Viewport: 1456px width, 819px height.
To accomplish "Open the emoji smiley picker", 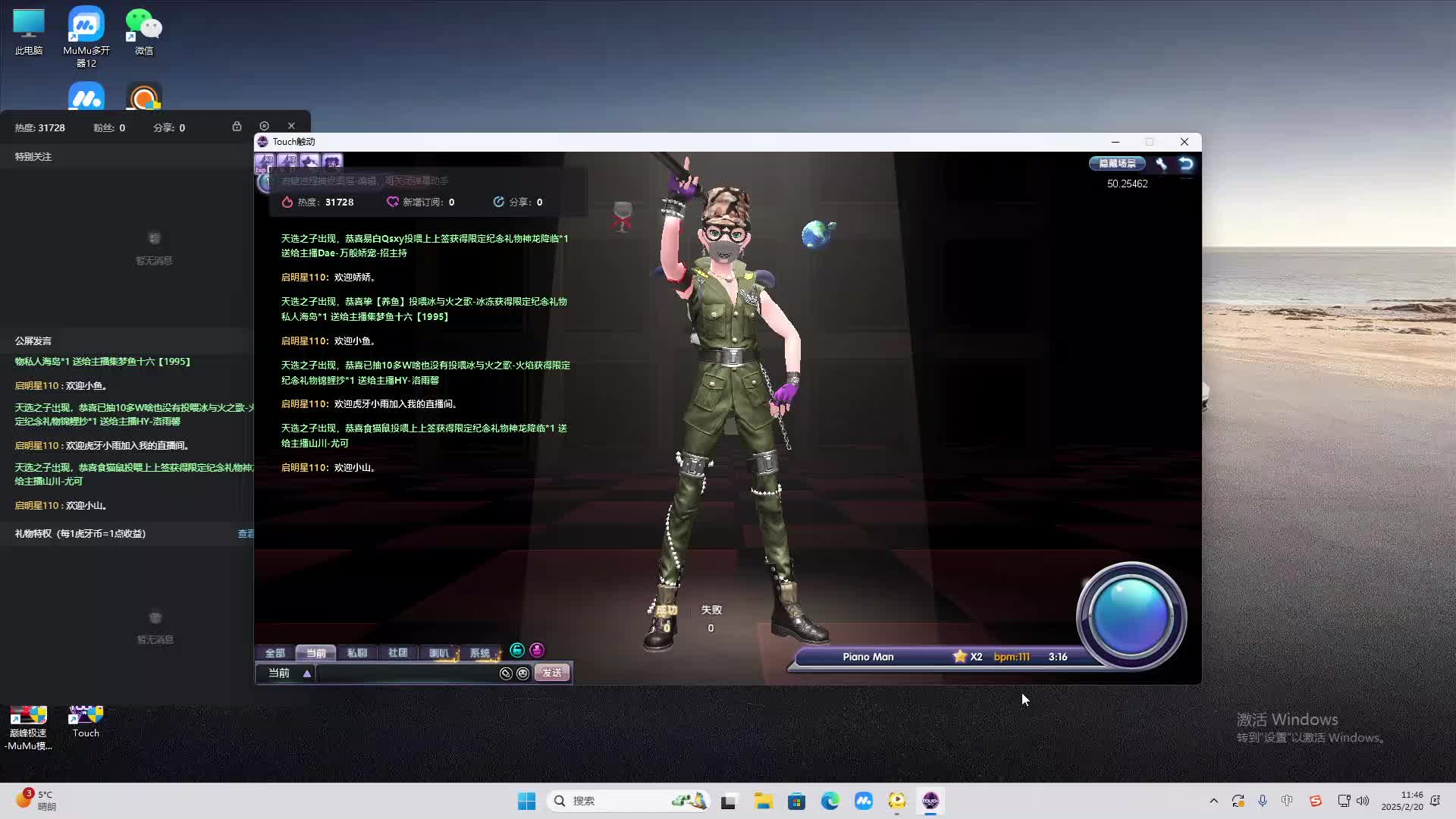I will coord(522,673).
